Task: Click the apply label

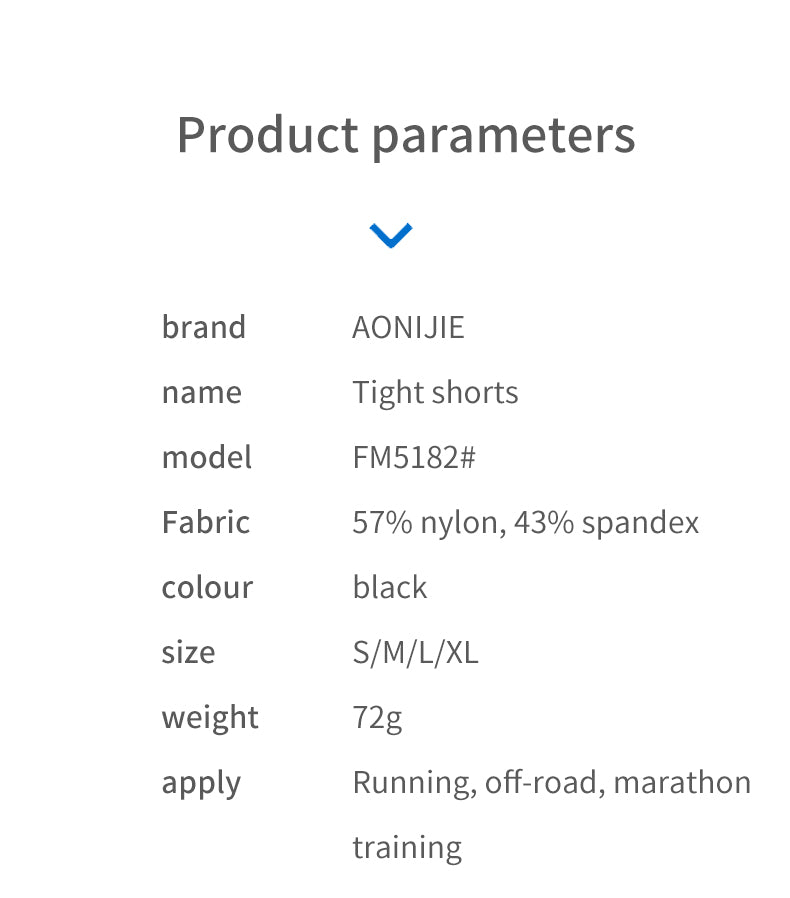Action: 201,783
